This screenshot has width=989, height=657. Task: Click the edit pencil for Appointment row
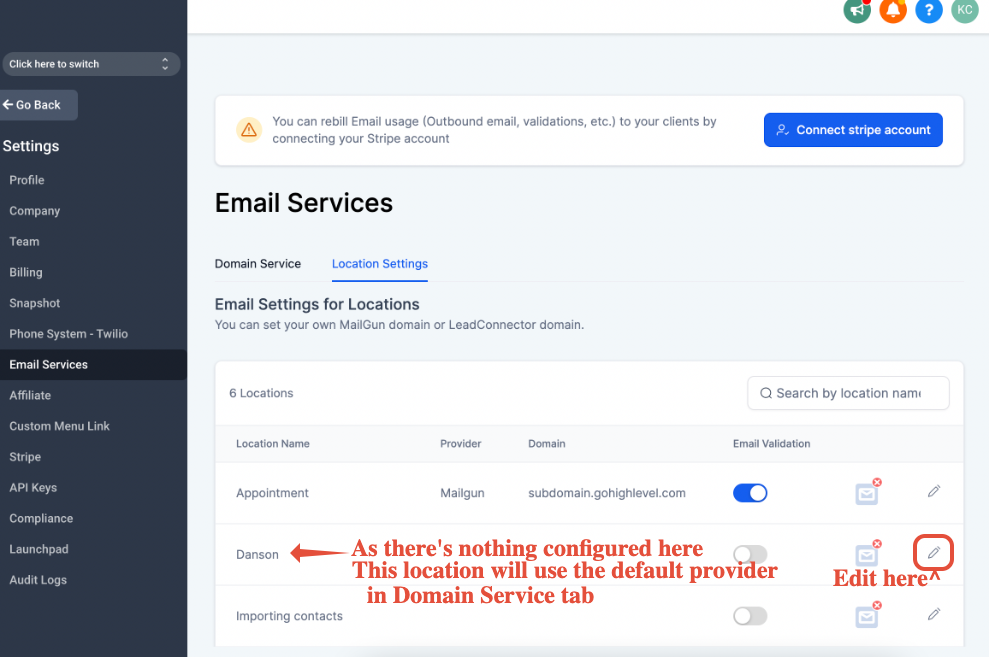point(933,492)
